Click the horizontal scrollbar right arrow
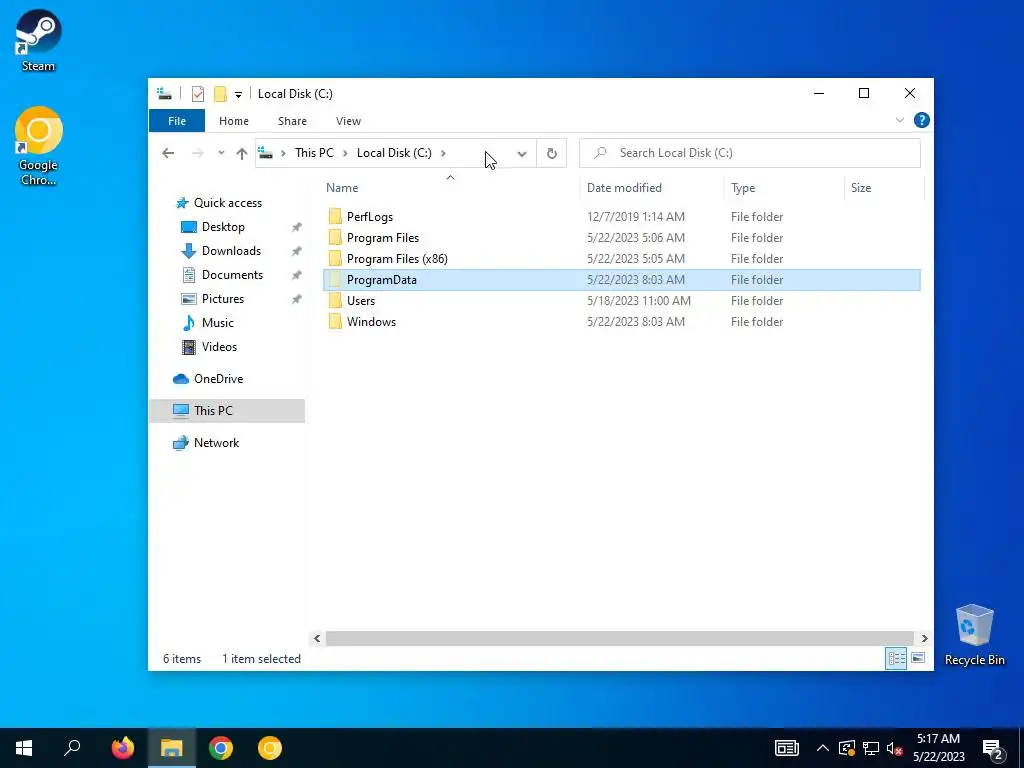 point(924,638)
